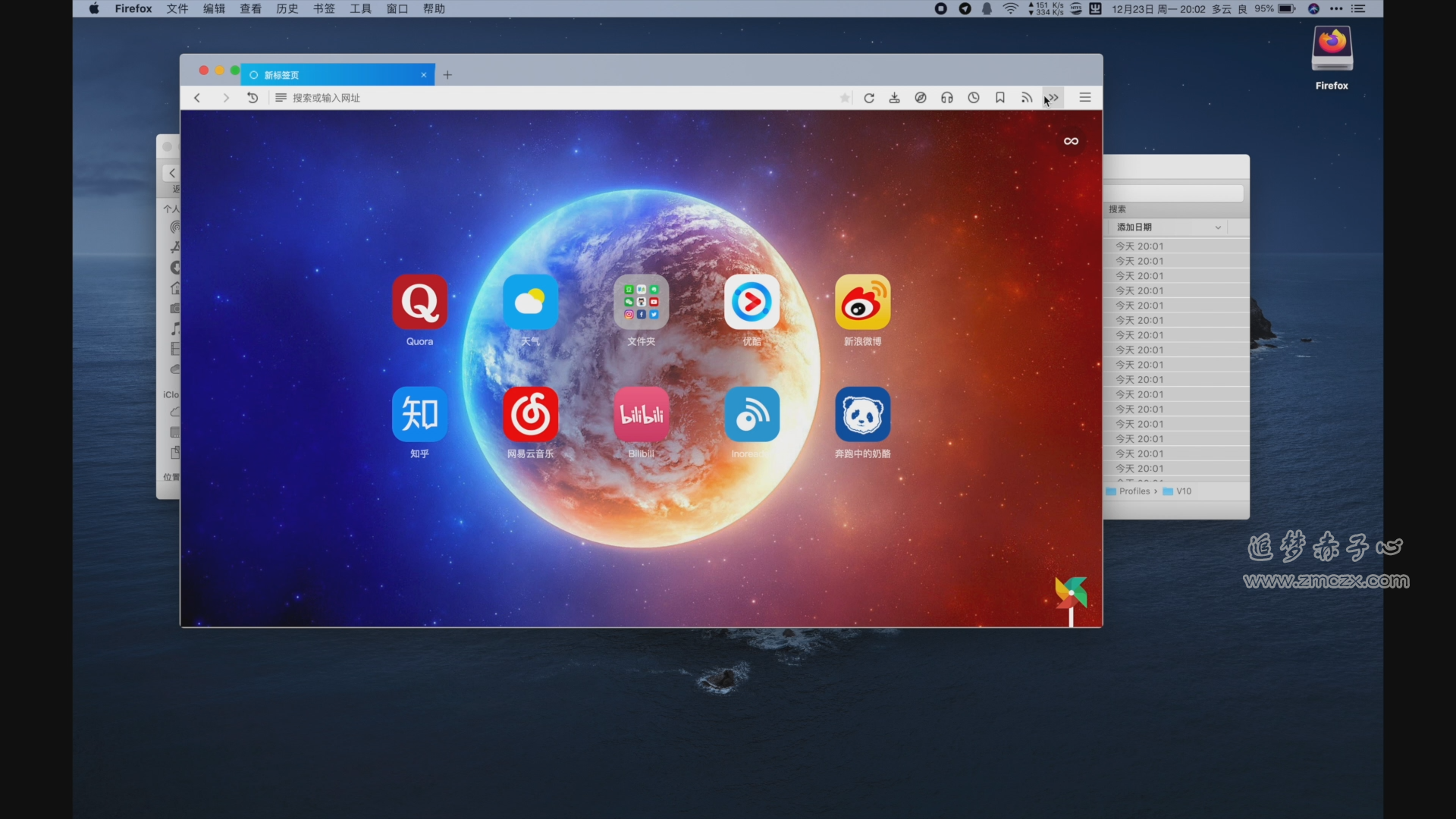Open the 文件 menu
This screenshot has height=819, width=1456.
click(177, 8)
